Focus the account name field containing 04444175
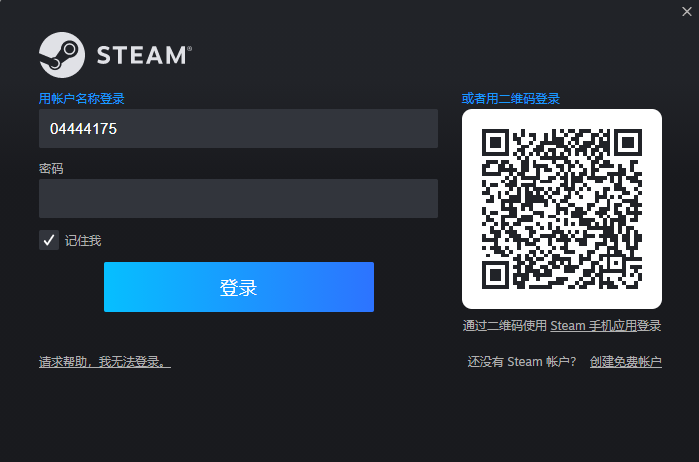 [238, 128]
